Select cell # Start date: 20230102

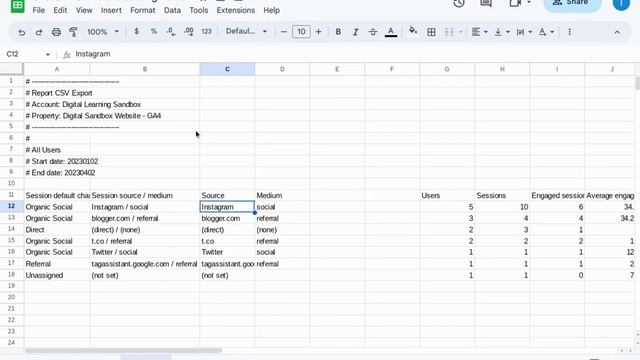pyautogui.click(x=57, y=161)
